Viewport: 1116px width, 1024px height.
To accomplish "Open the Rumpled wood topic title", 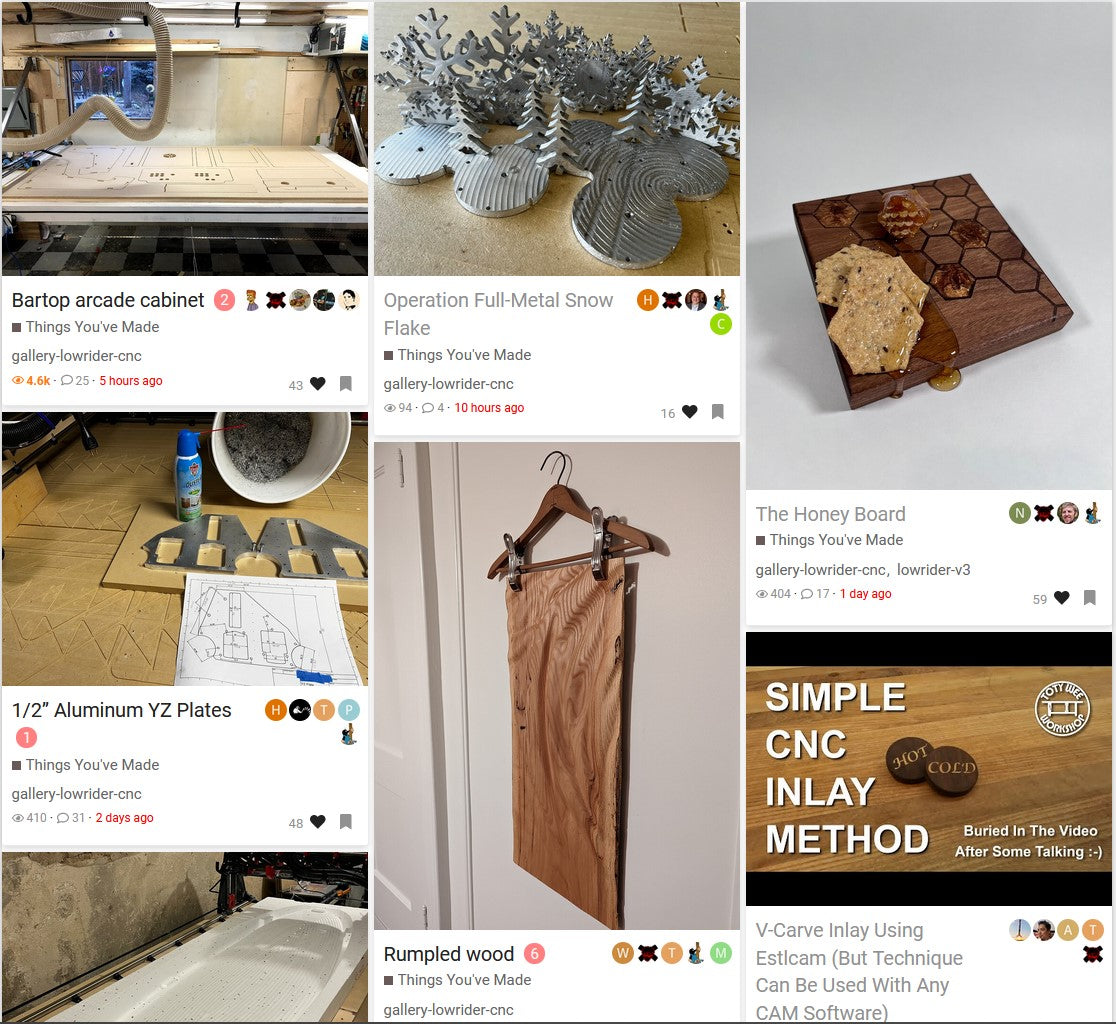I will point(448,954).
